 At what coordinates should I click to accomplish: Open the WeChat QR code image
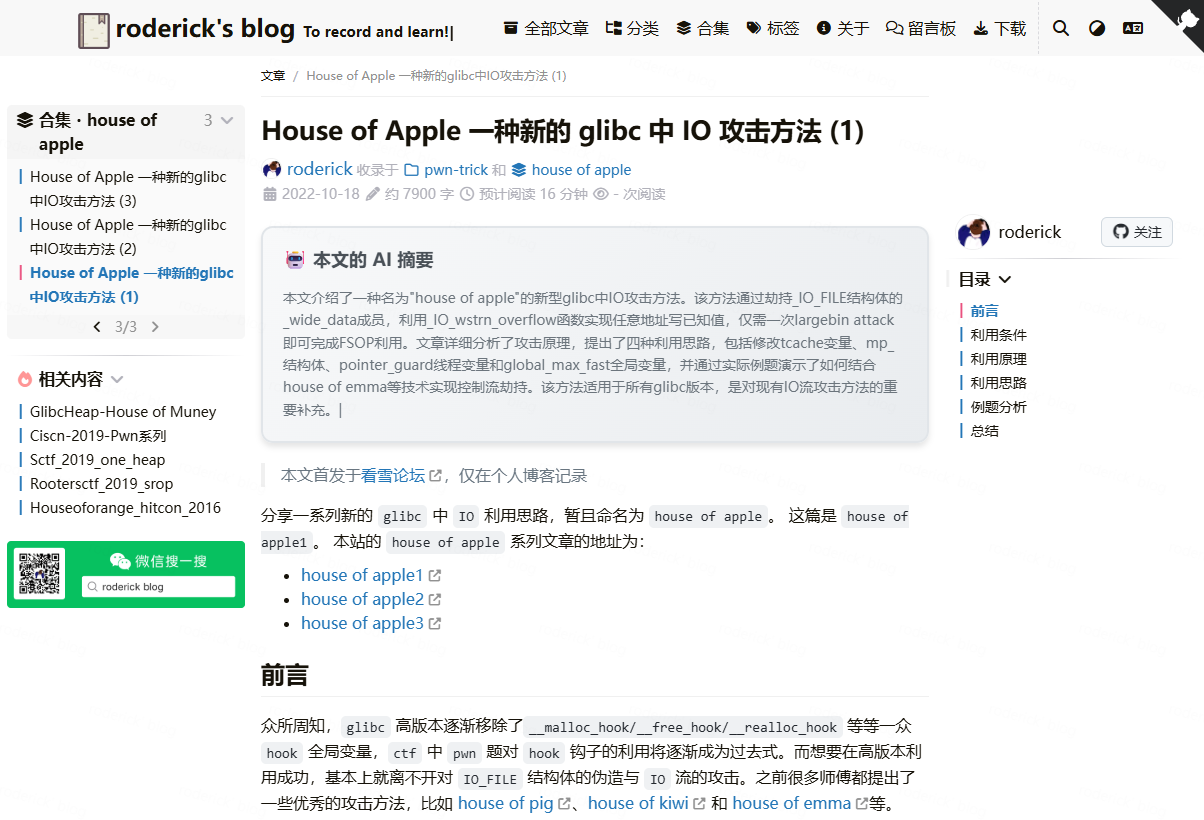tap(41, 574)
